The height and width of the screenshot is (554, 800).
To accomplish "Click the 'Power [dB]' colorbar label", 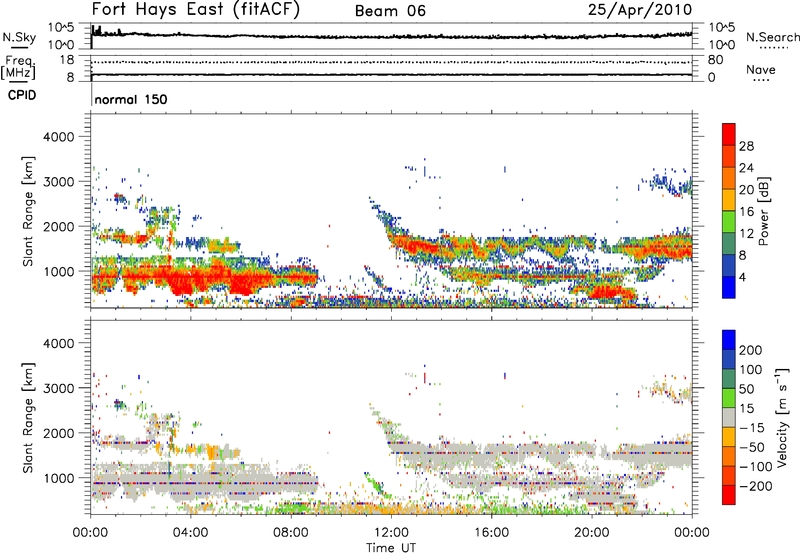I will coord(763,211).
